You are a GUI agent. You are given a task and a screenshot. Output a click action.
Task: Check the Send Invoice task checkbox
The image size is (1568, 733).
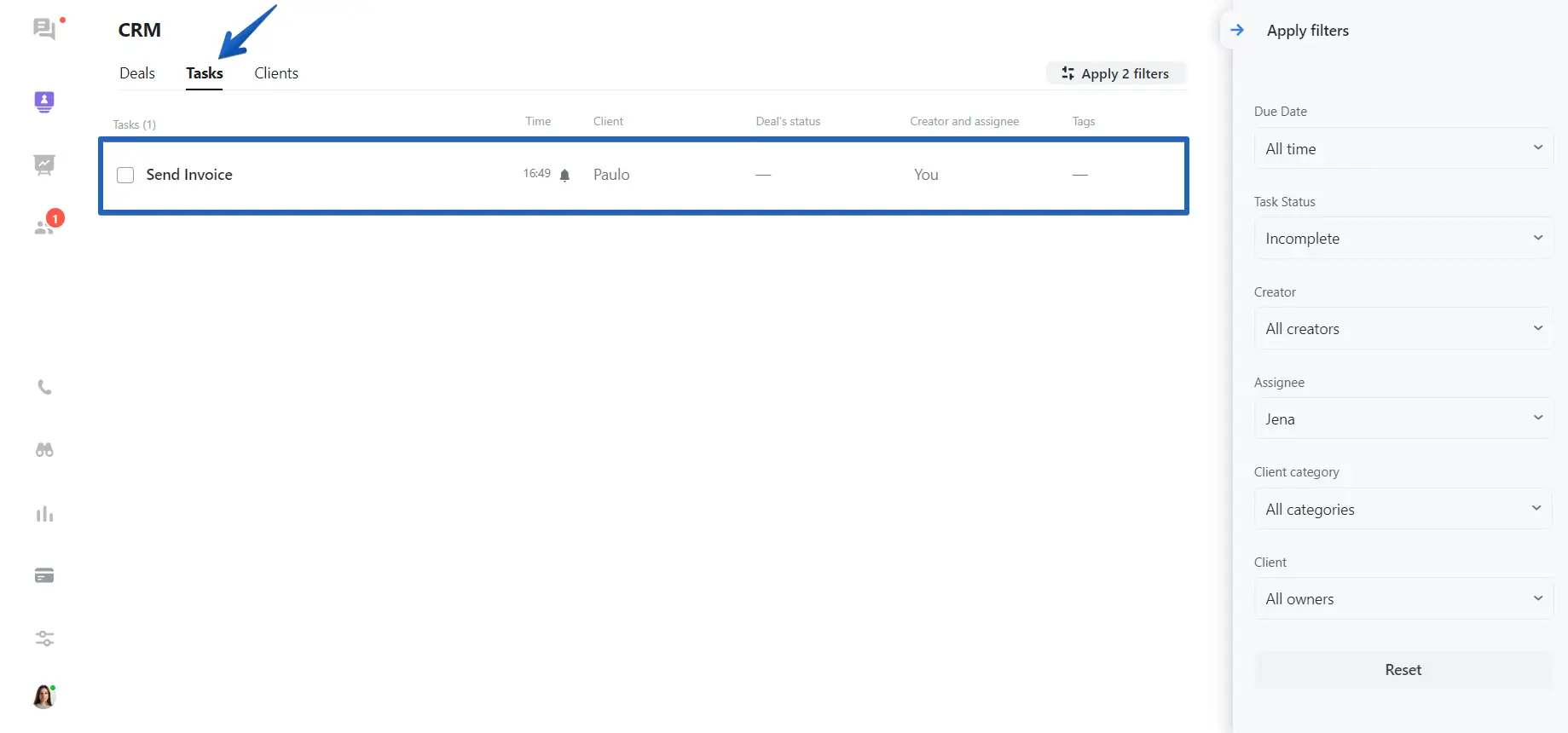pyautogui.click(x=125, y=176)
